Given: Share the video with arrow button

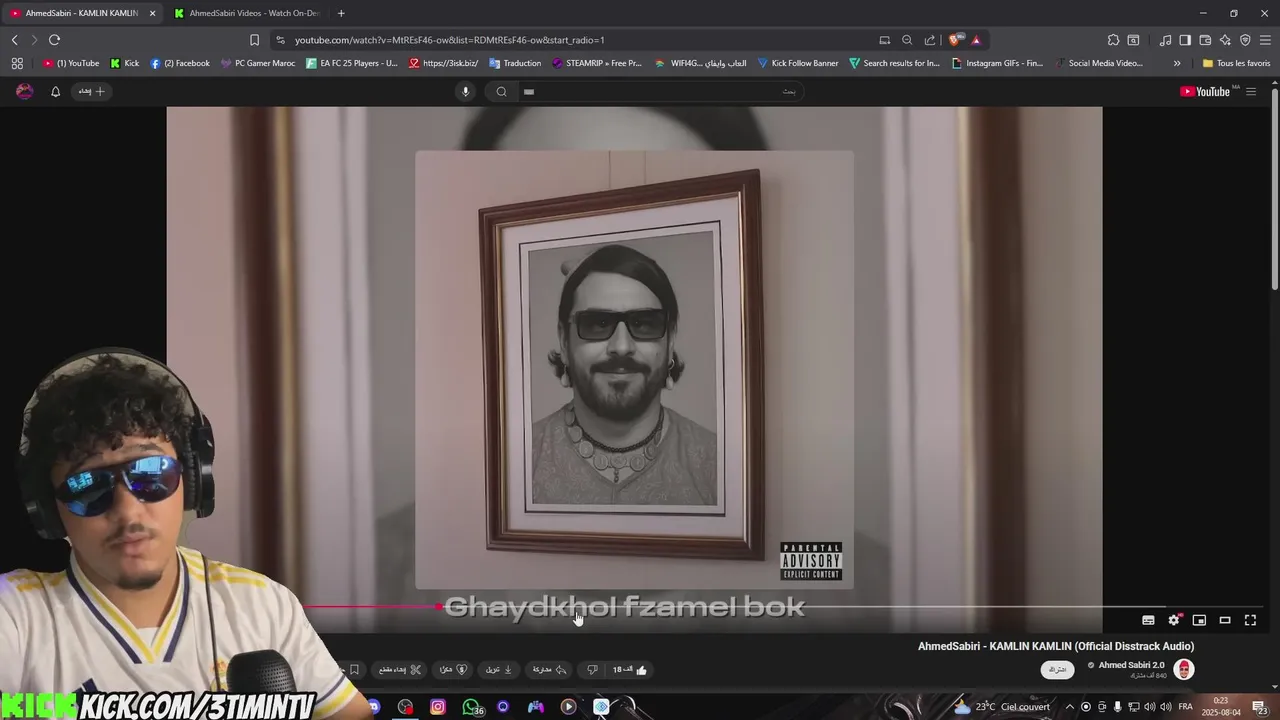Looking at the screenshot, I should click(549, 669).
